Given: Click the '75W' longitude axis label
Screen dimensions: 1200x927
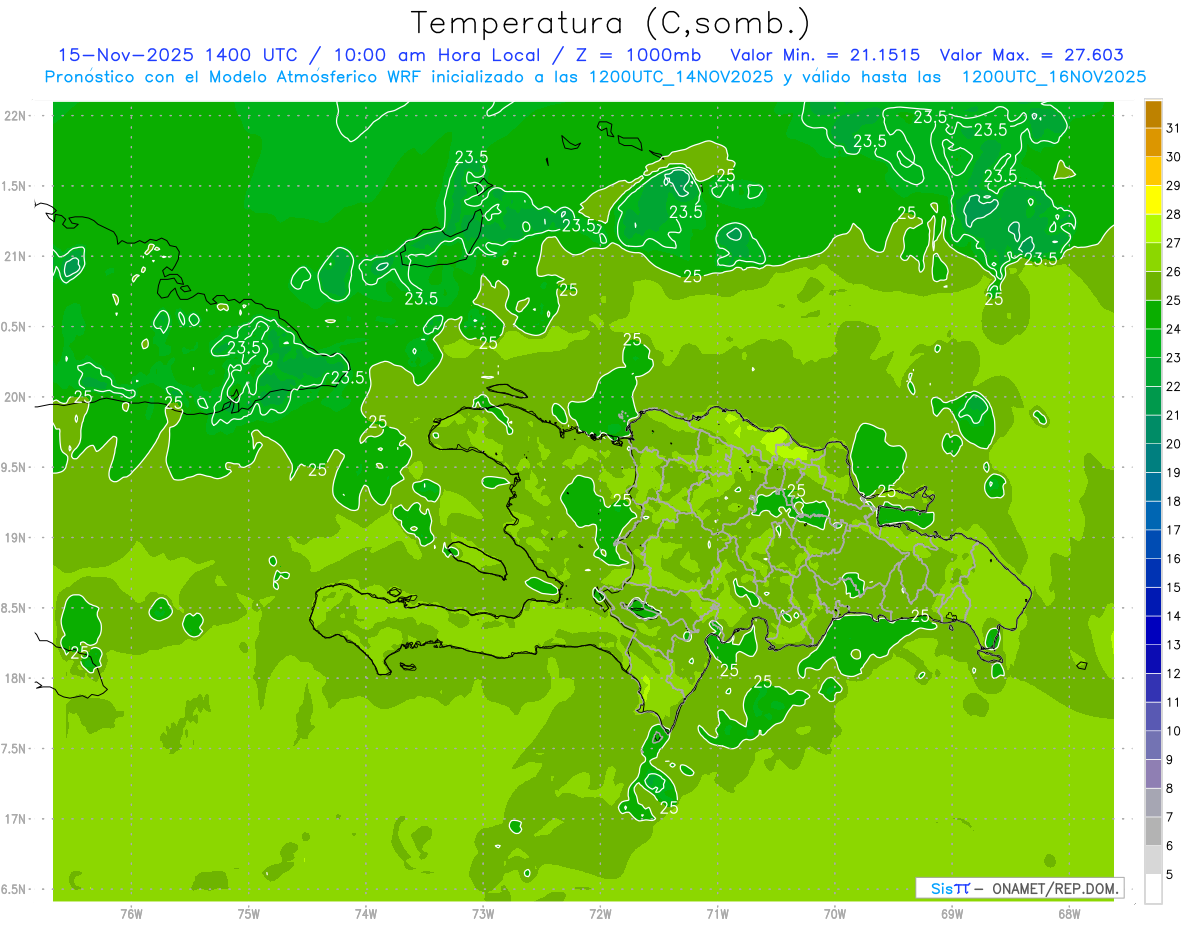Looking at the screenshot, I should click(248, 913).
